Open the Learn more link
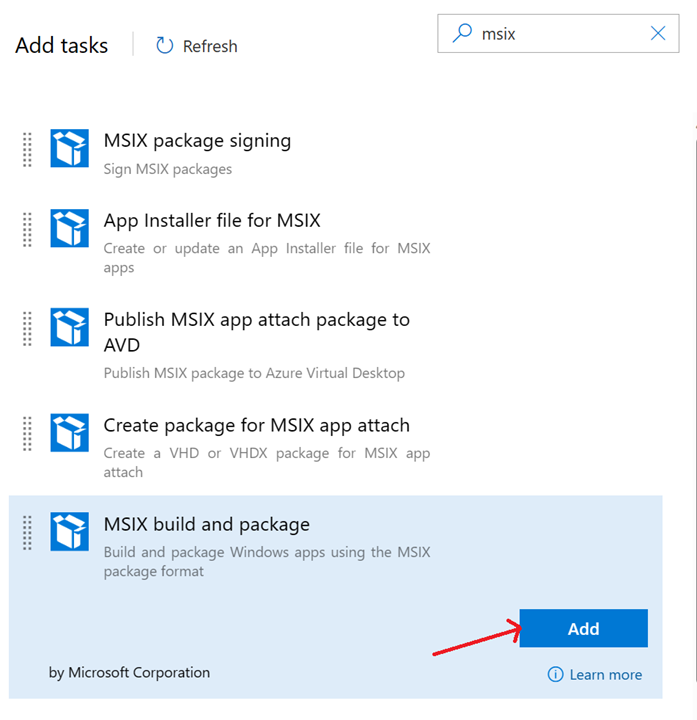697x720 pixels. [x=605, y=675]
